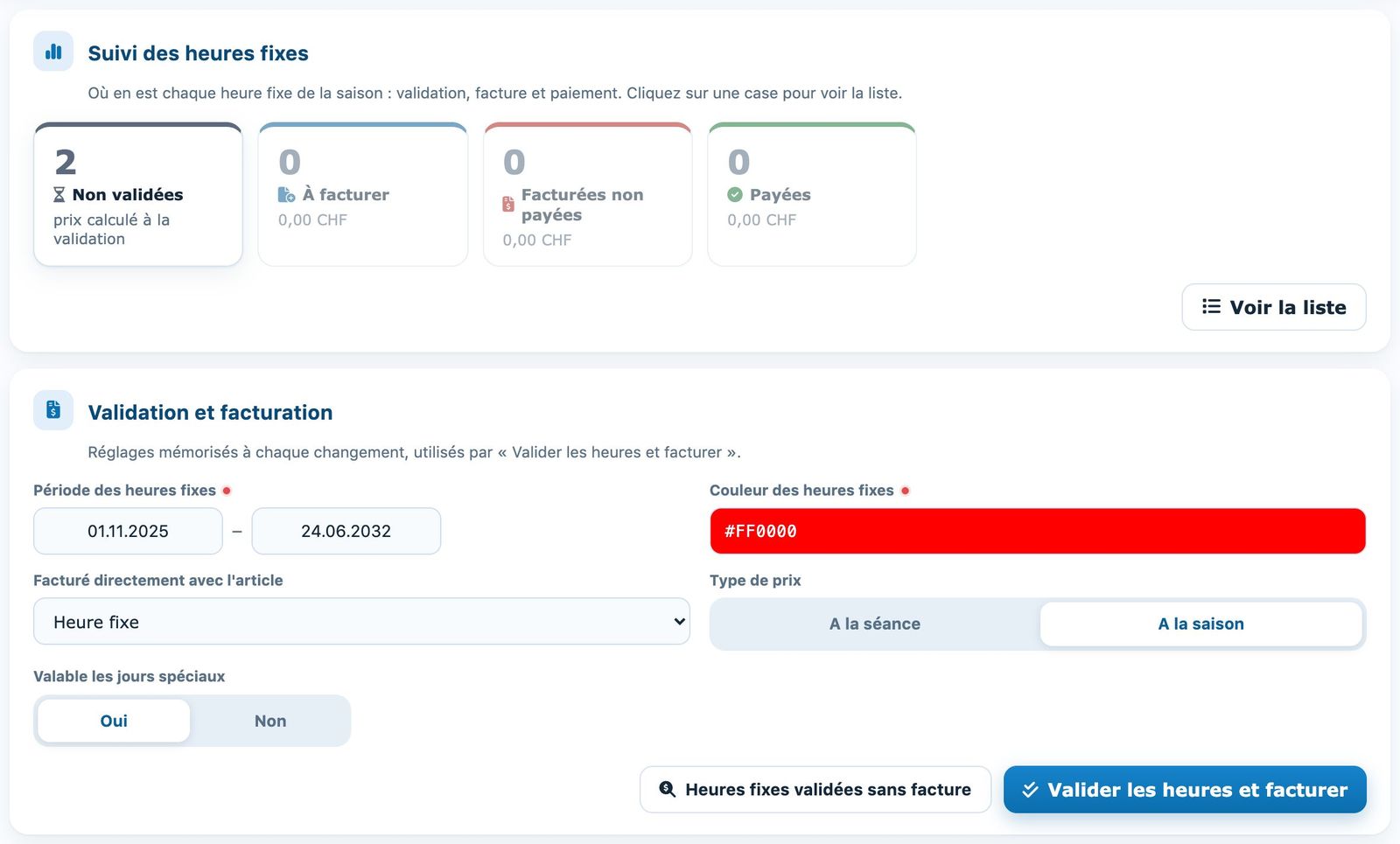Open the Payées status card
The width and height of the screenshot is (1400, 844).
[x=812, y=194]
